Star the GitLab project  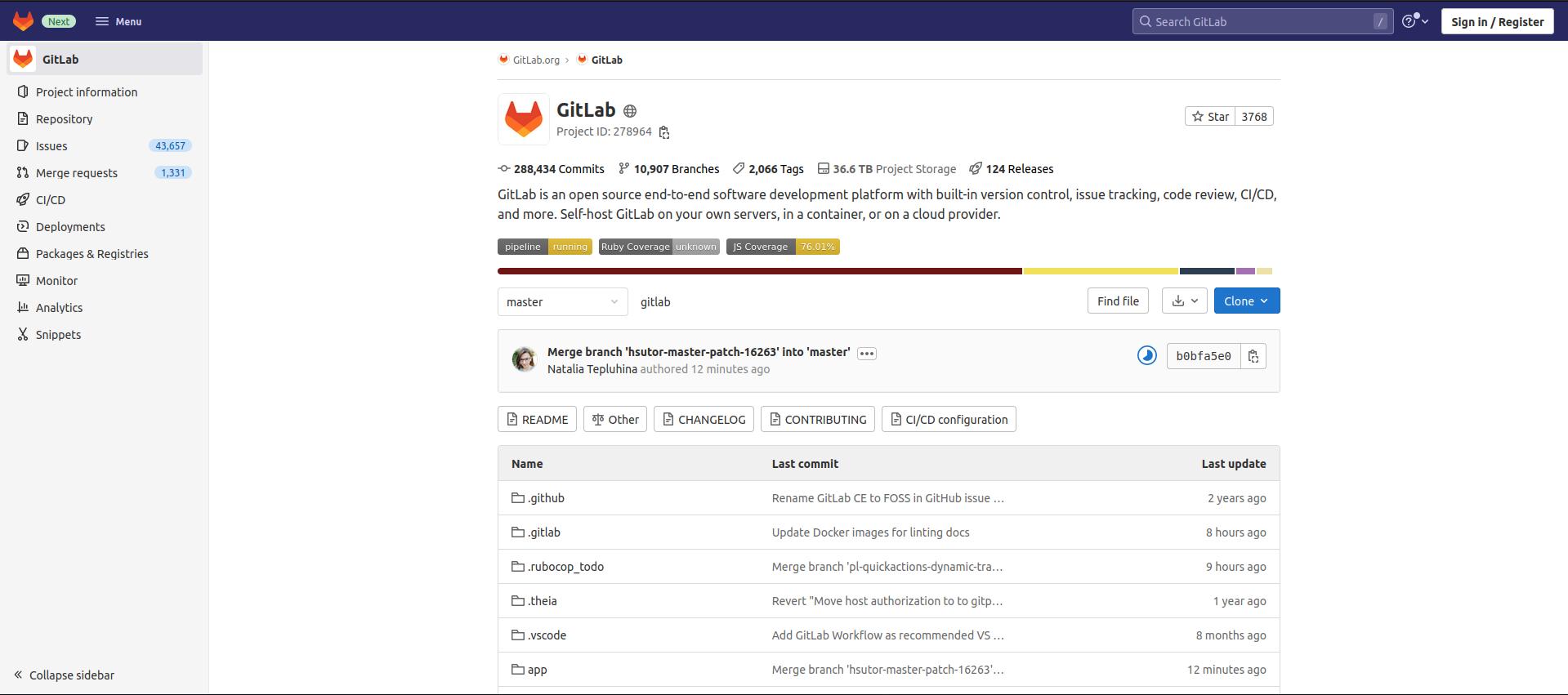click(1210, 117)
